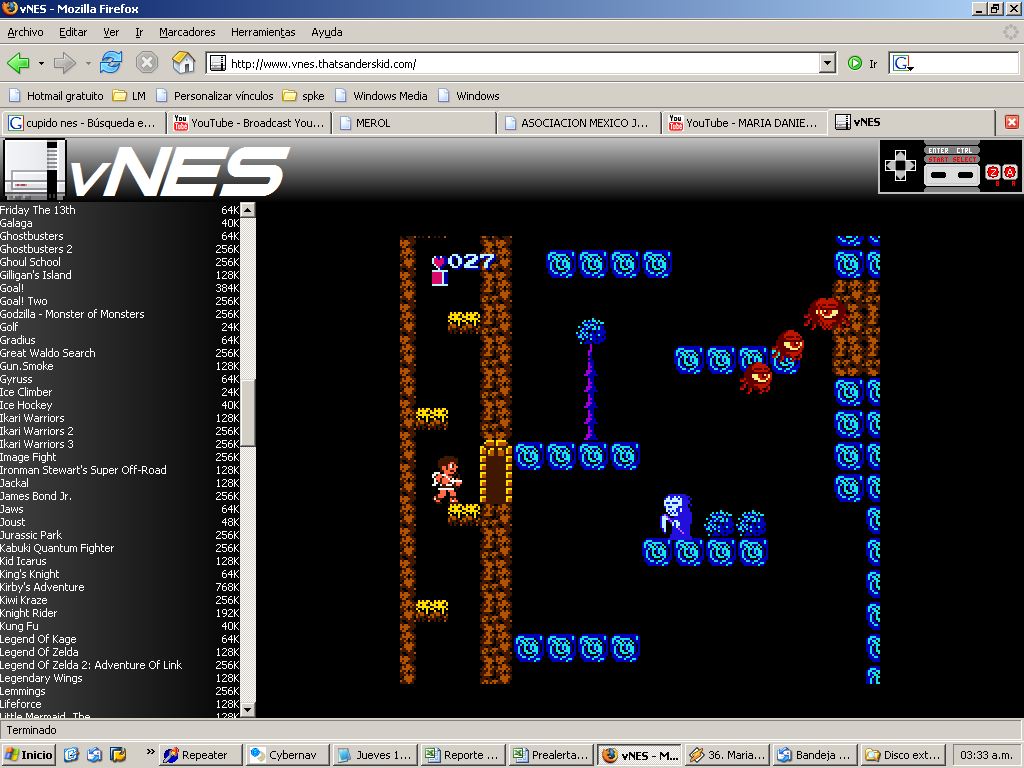Open the Ayuda menu
This screenshot has height=768, width=1024.
327,32
